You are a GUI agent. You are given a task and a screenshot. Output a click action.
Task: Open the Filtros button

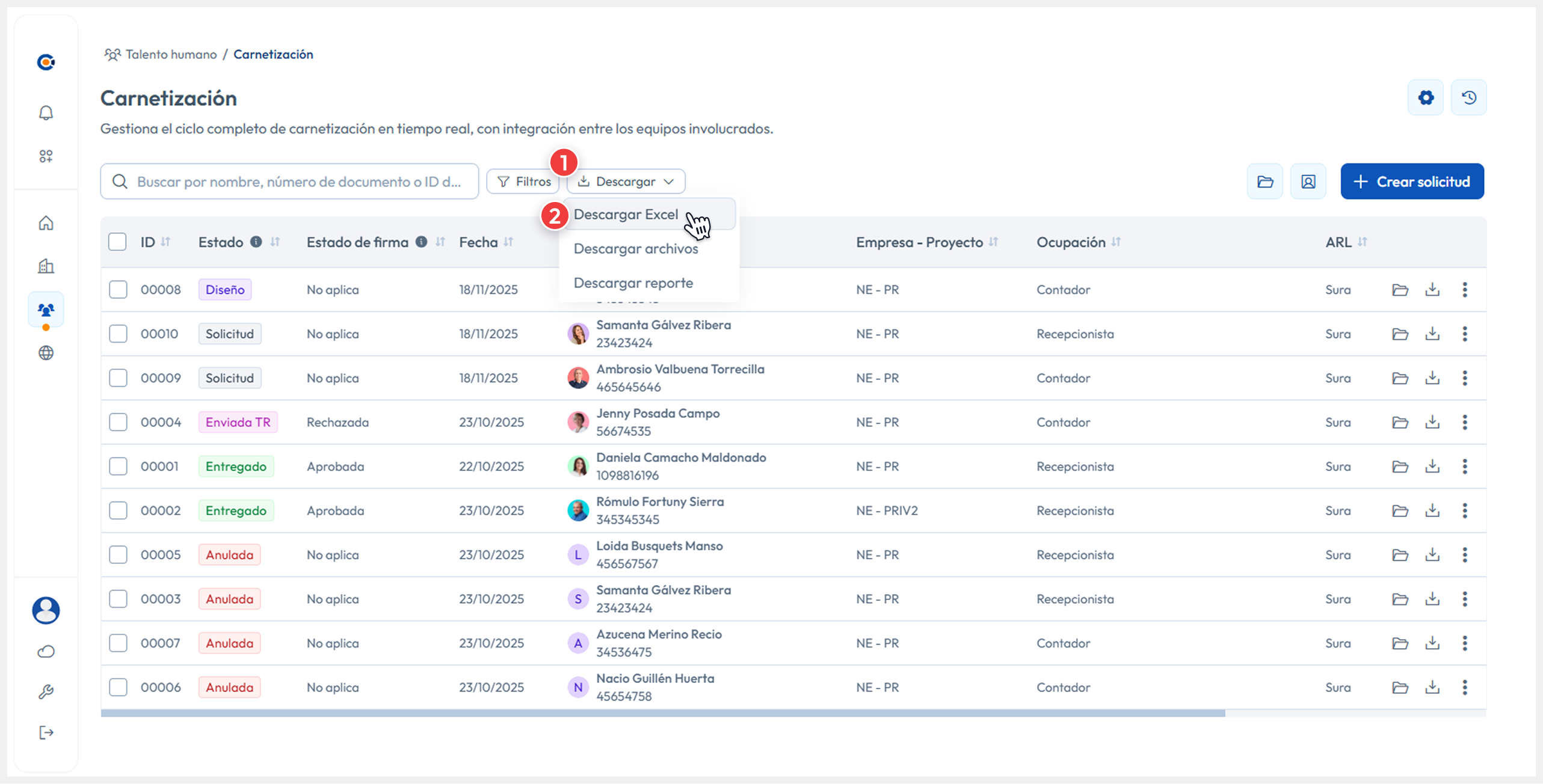(x=523, y=182)
